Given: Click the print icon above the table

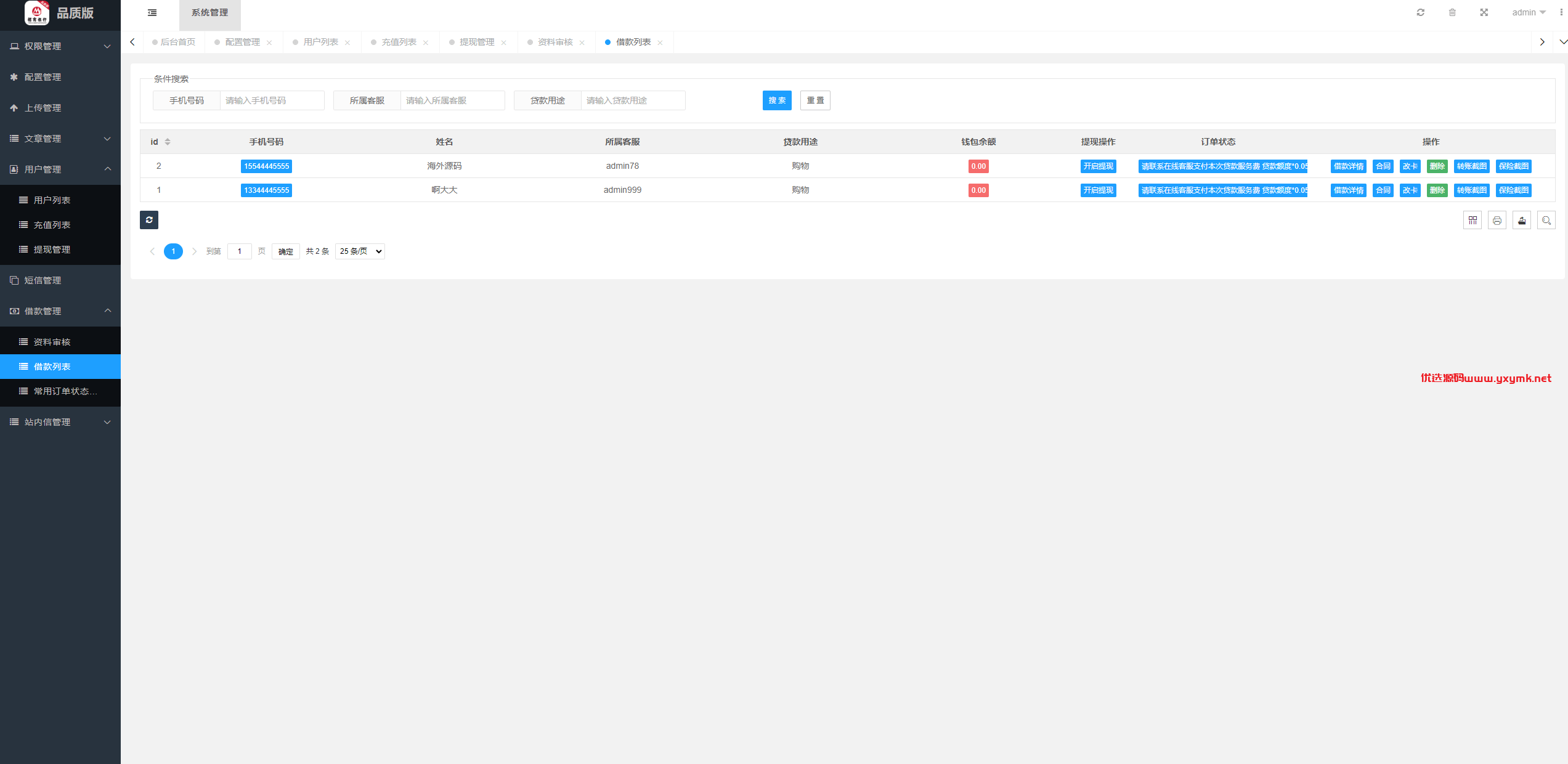Looking at the screenshot, I should pos(1497,220).
